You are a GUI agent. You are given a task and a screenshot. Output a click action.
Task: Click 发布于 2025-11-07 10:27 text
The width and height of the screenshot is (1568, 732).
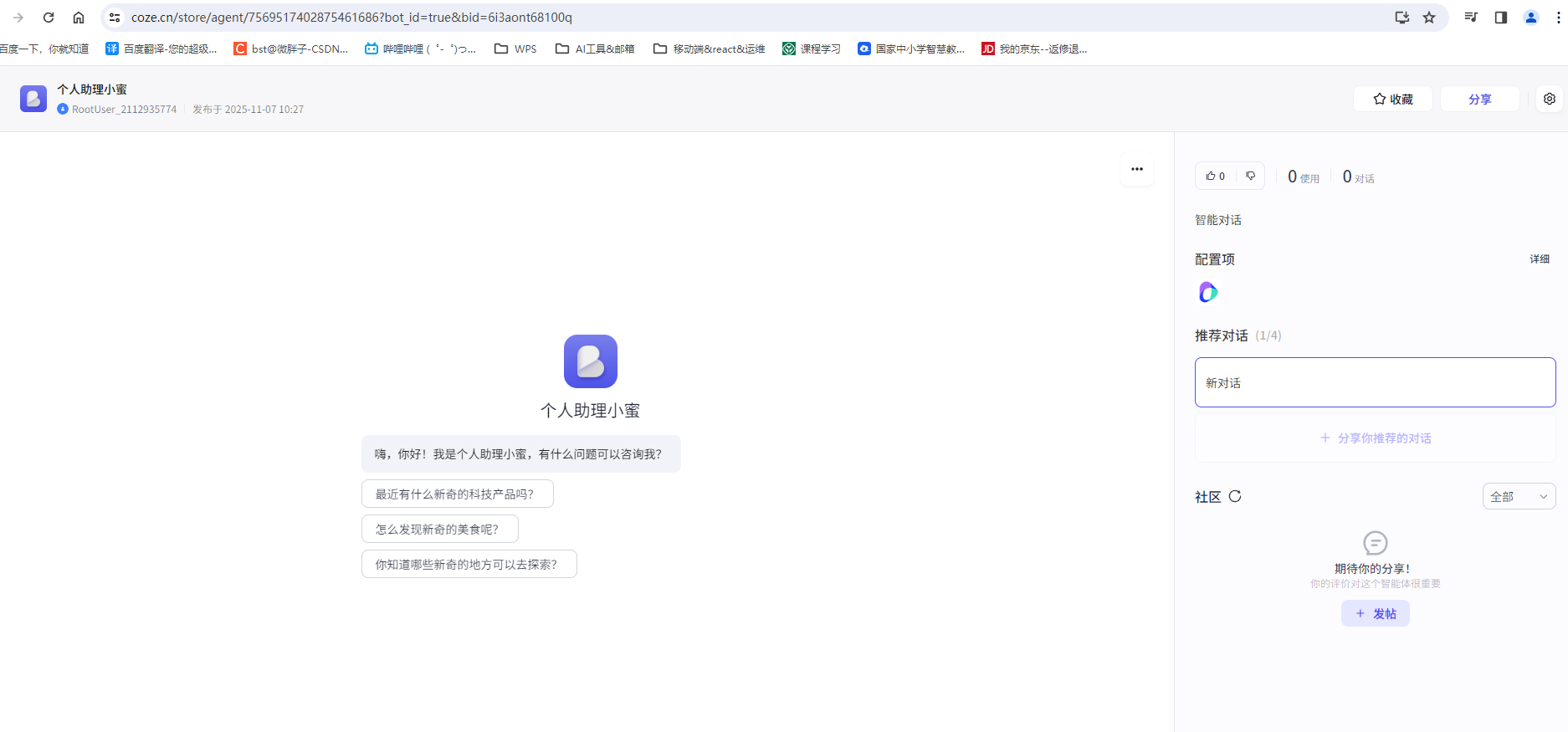click(x=249, y=110)
